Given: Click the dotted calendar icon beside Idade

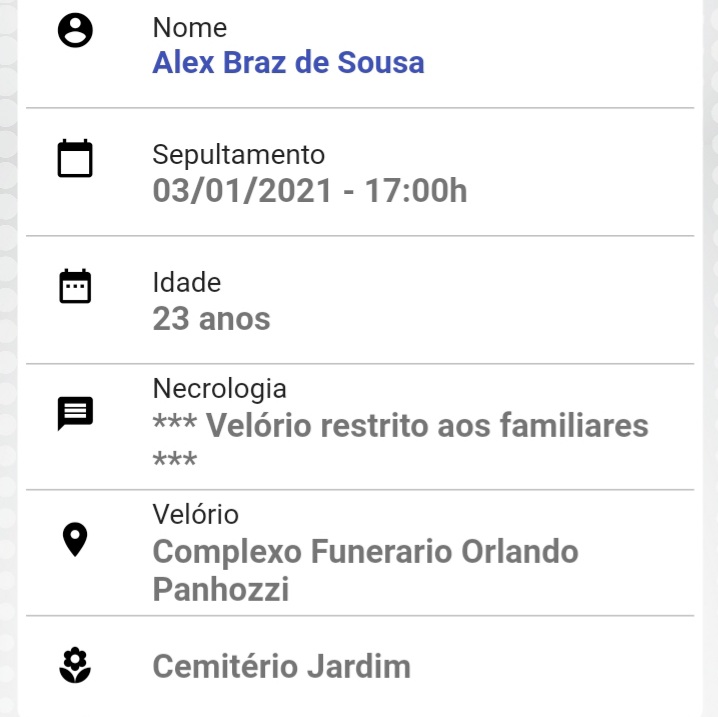Looking at the screenshot, I should (x=75, y=286).
